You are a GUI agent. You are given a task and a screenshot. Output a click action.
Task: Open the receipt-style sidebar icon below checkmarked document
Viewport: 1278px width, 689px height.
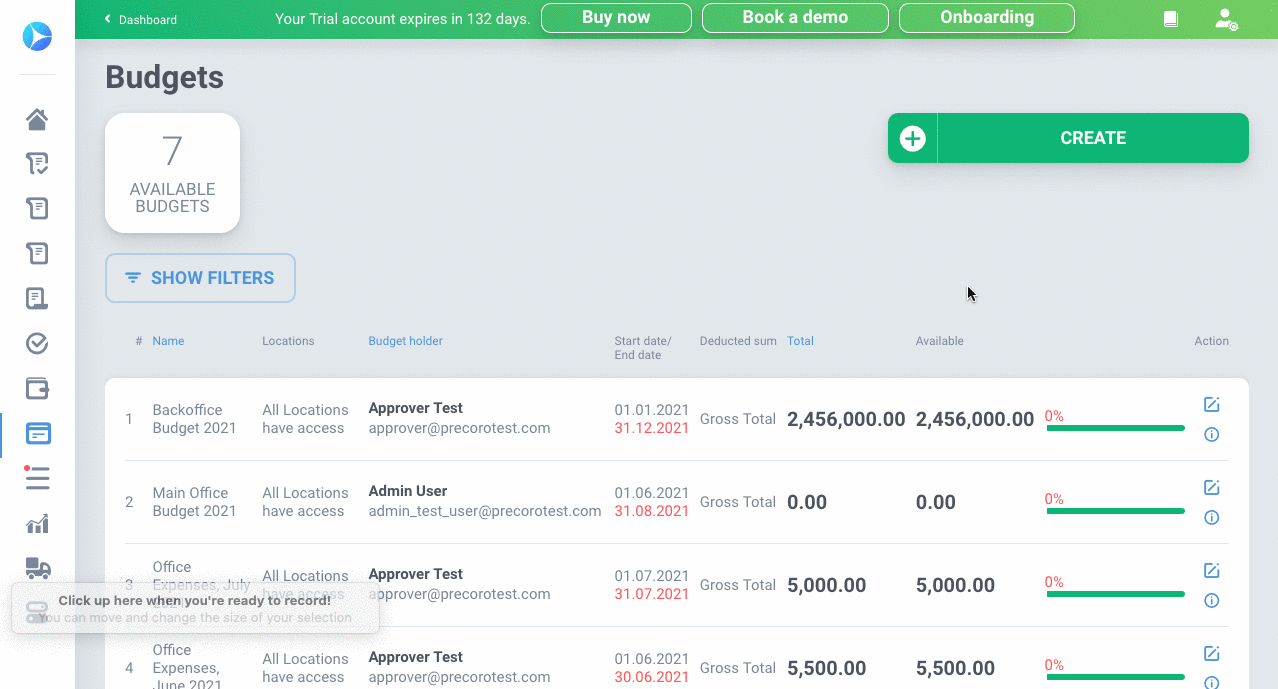(x=37, y=209)
